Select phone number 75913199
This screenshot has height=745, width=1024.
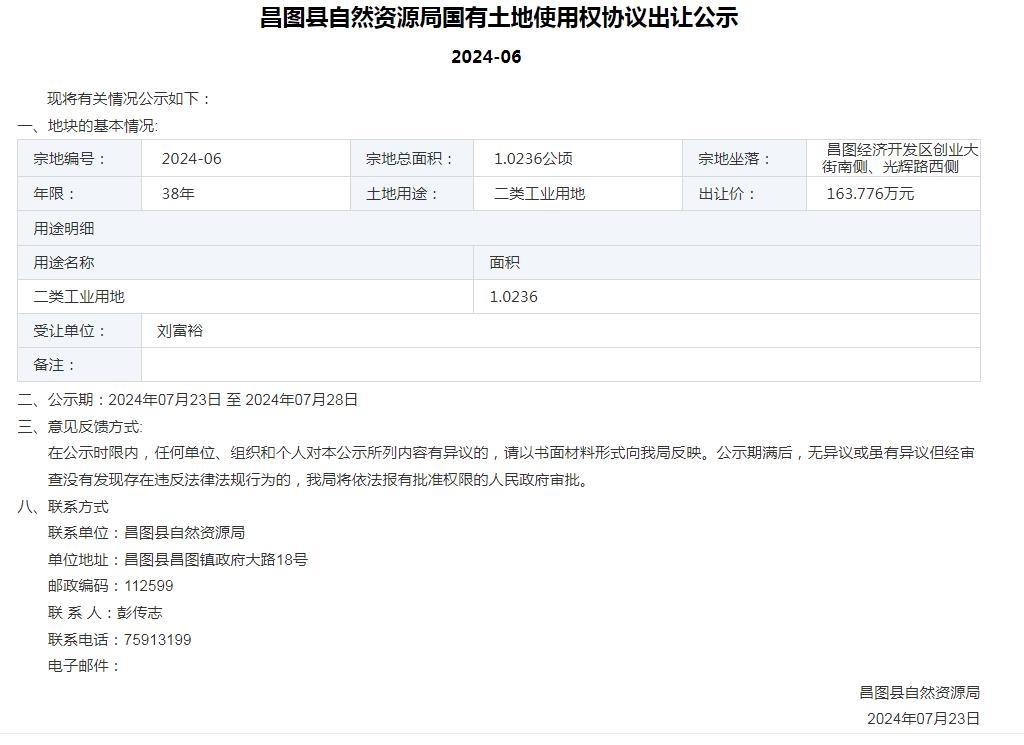pos(157,640)
